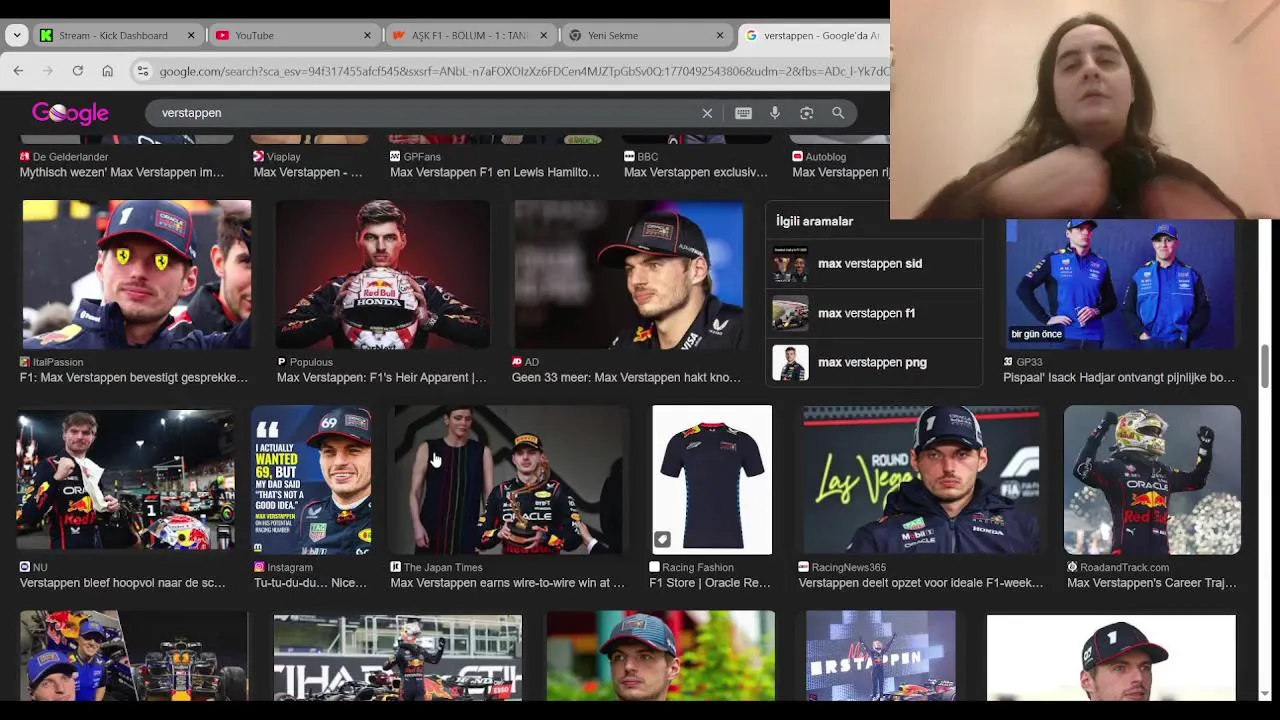Screen dimensions: 1280x720
Task: Open the RoadandTrack image of helmeted driver
Action: click(1152, 480)
